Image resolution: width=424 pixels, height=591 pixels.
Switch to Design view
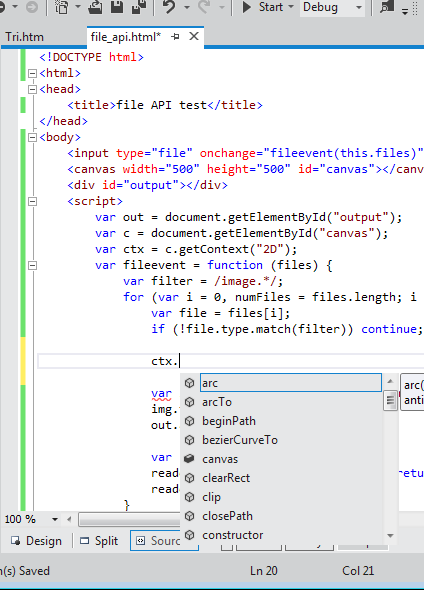tap(37, 541)
